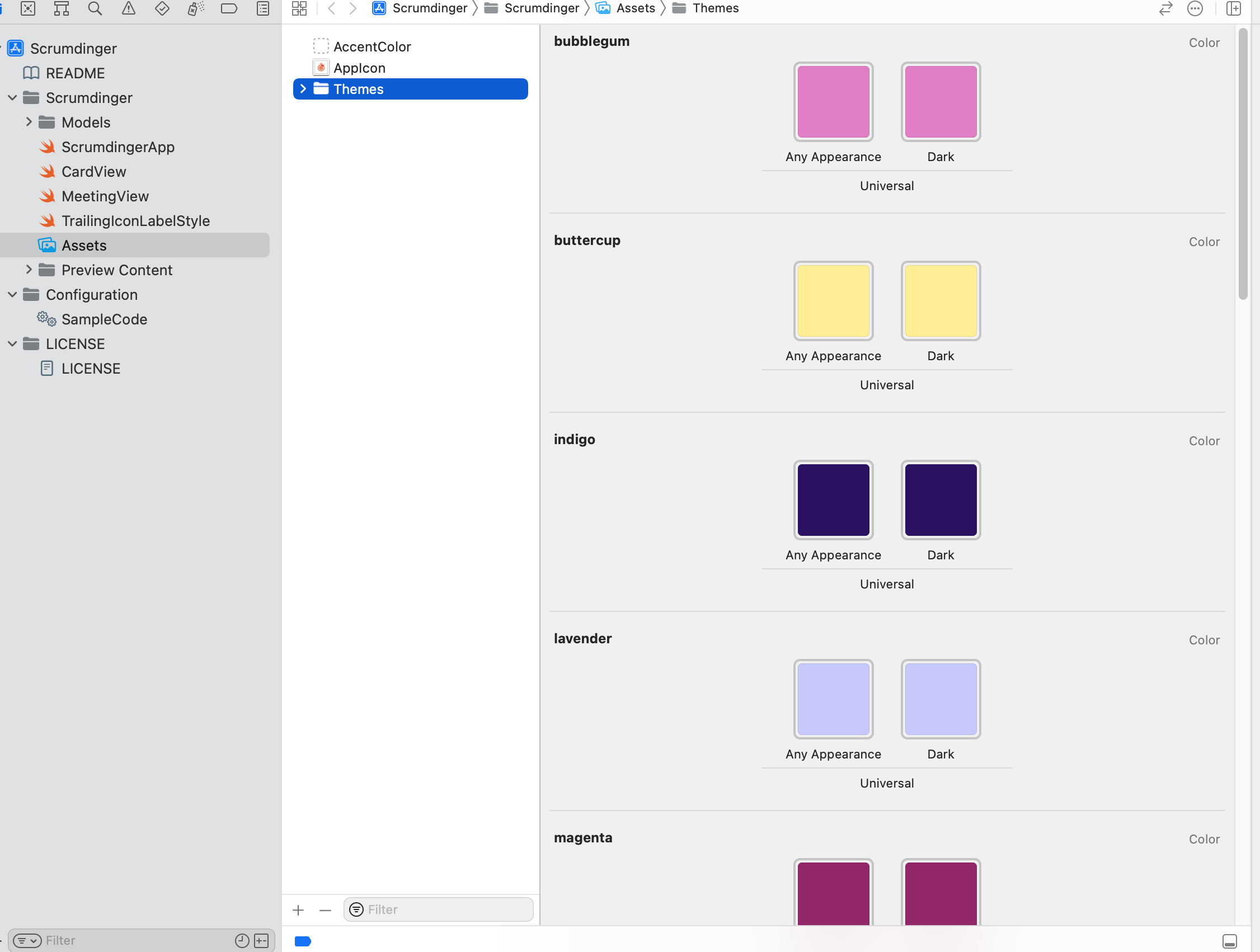Open the editor options ellipsis menu
This screenshot has width=1260, height=952.
coord(1195,8)
